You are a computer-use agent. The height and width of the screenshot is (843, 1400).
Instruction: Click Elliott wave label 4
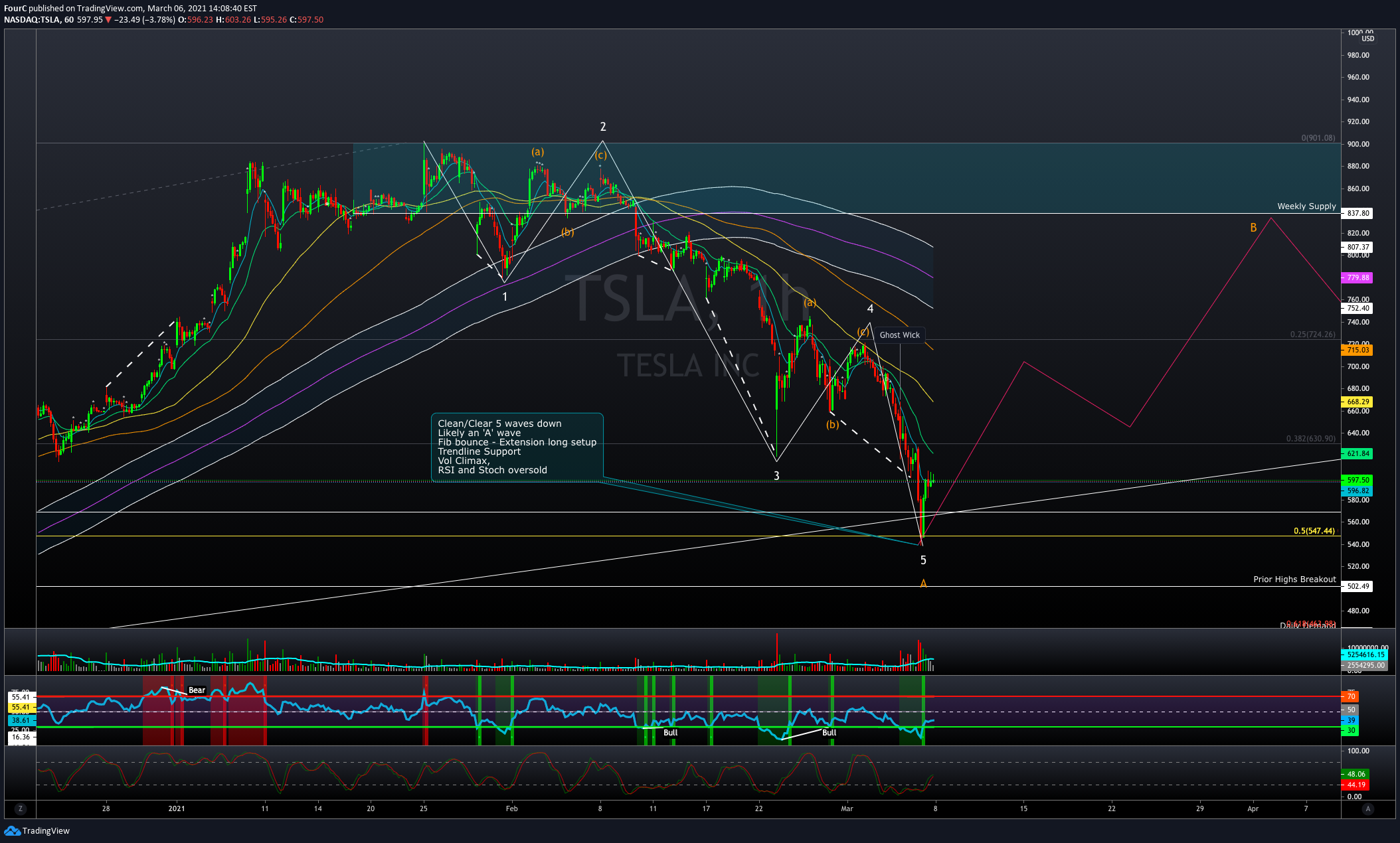(870, 309)
